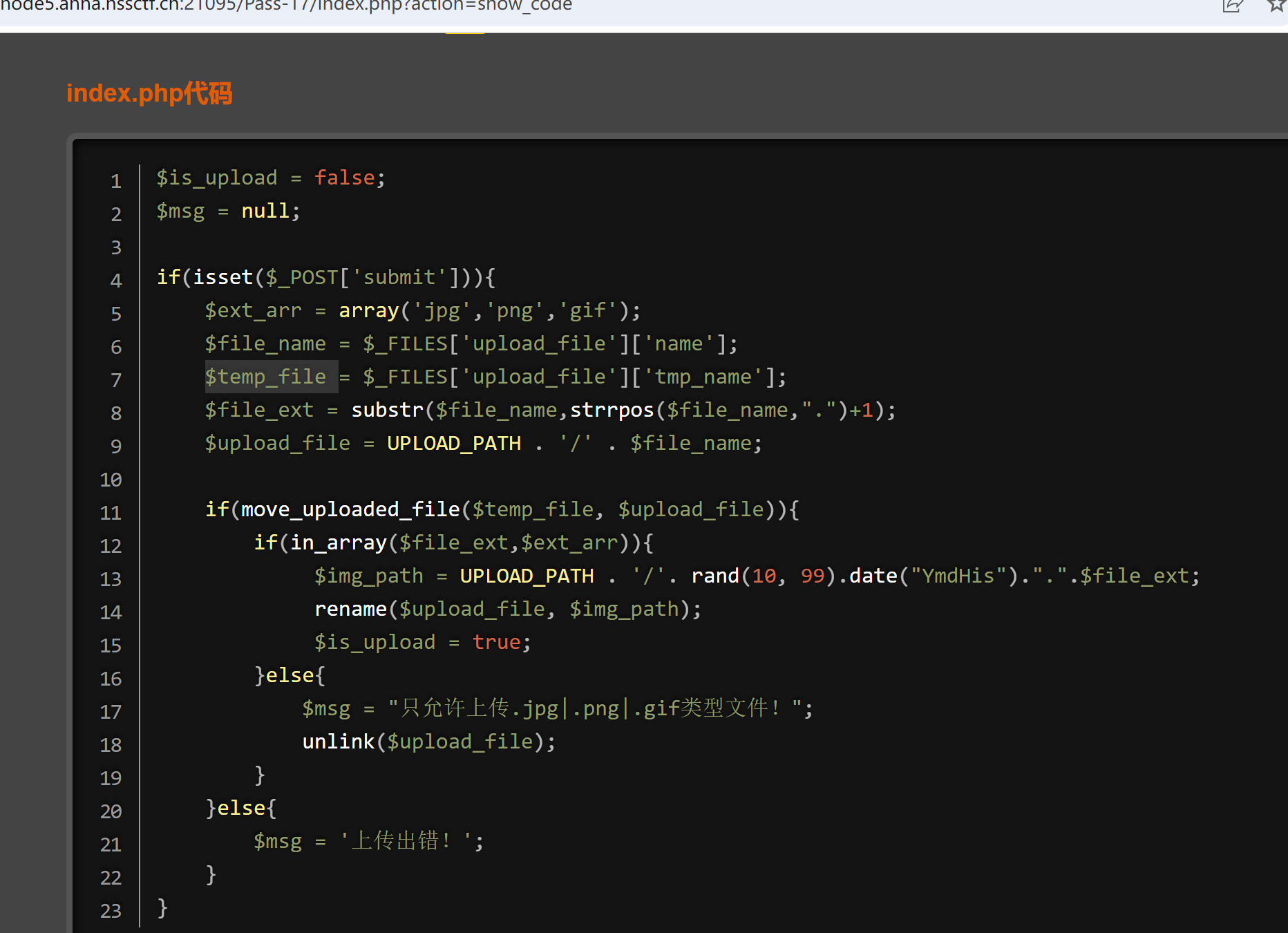The width and height of the screenshot is (1288, 933).
Task: Click the strrpos function name
Action: (x=612, y=410)
